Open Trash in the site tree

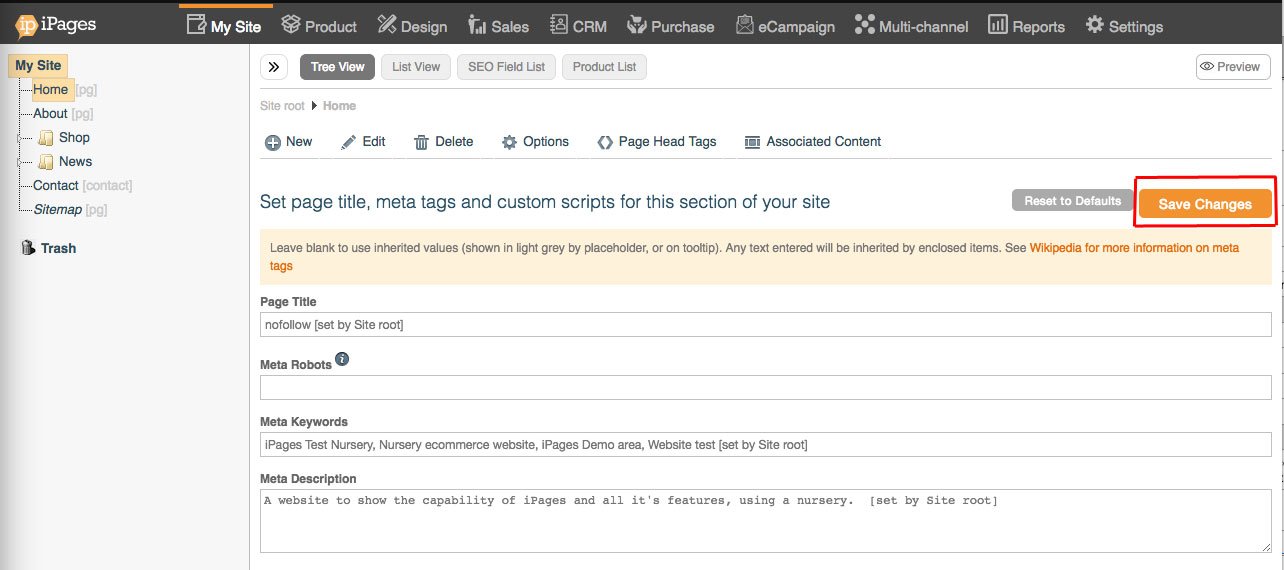(57, 248)
